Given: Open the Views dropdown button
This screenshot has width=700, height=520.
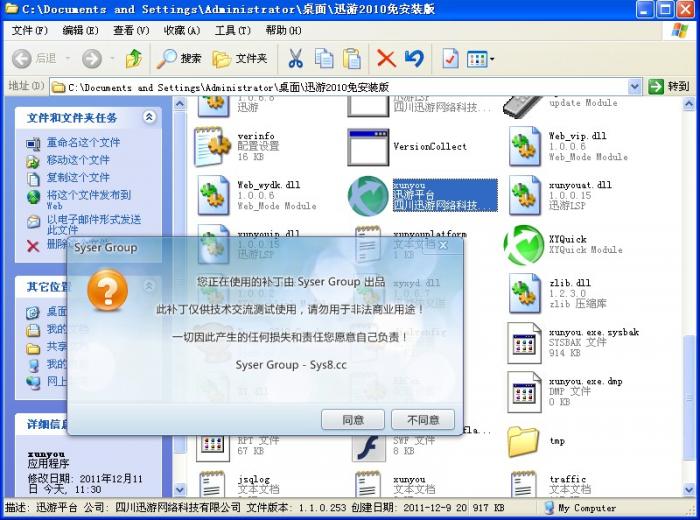Looking at the screenshot, I should [480, 58].
